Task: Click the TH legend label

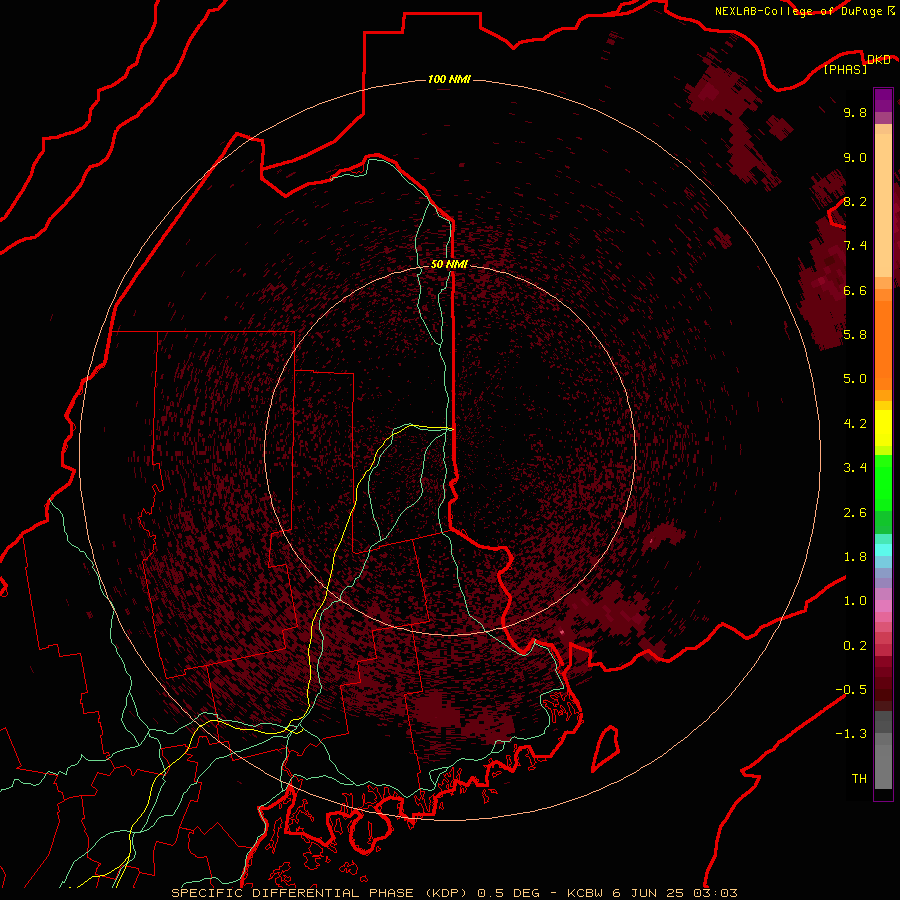Action: (x=859, y=779)
